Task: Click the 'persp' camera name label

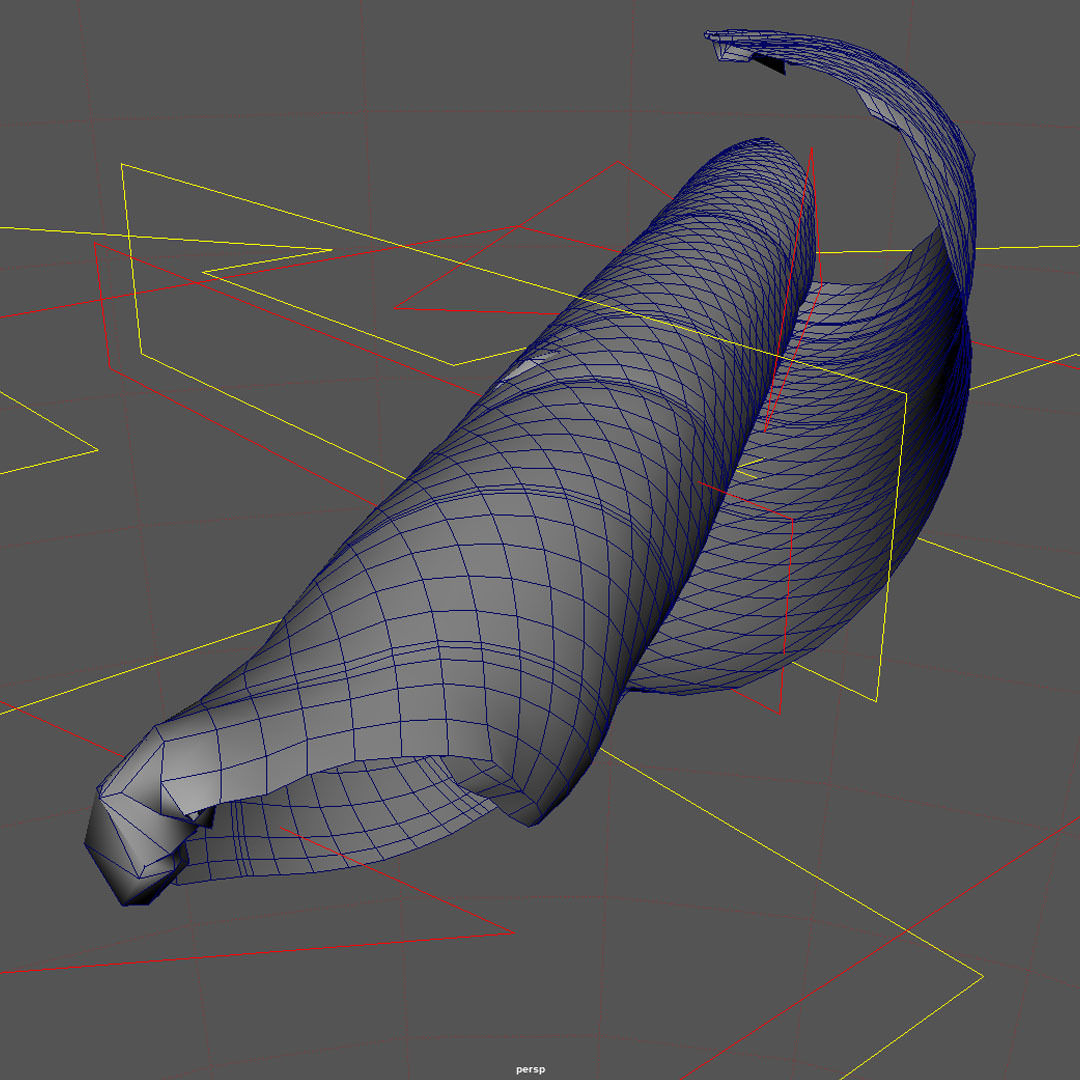Action: [x=530, y=1070]
